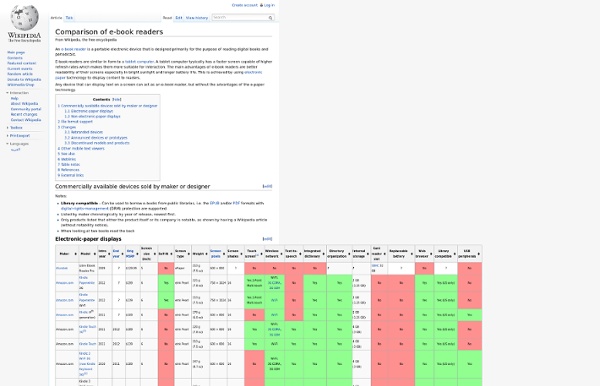Open the Featured content sidebar link

[21, 63]
